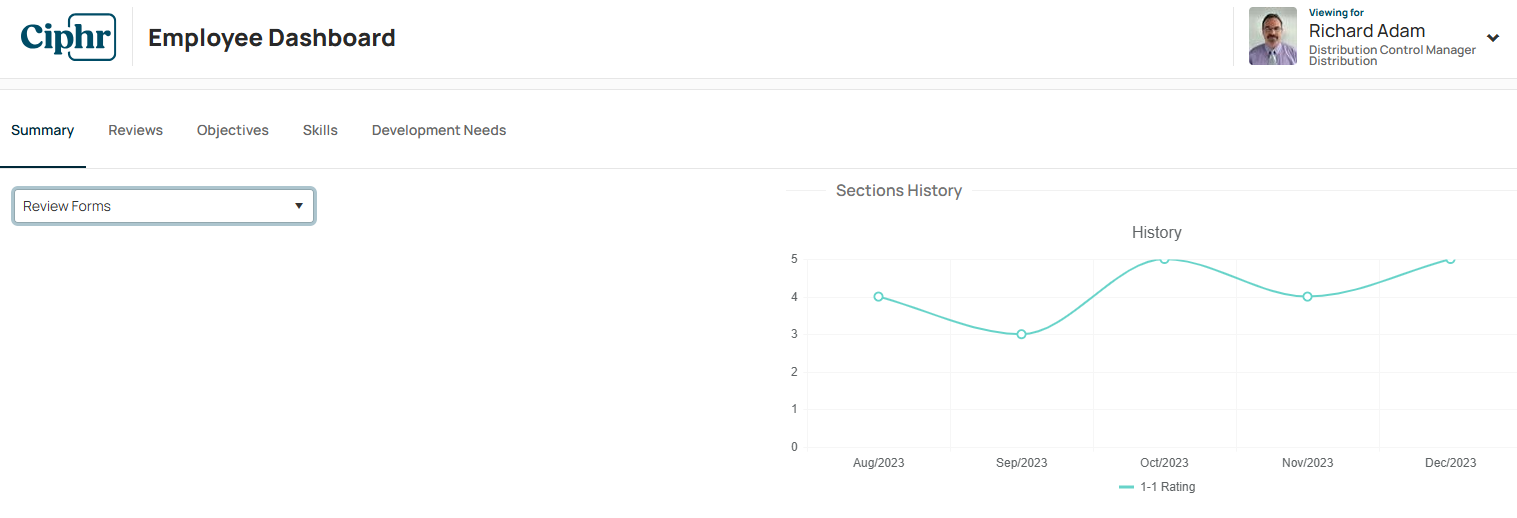Select the Dec/2023 data point on chart

point(1450,259)
